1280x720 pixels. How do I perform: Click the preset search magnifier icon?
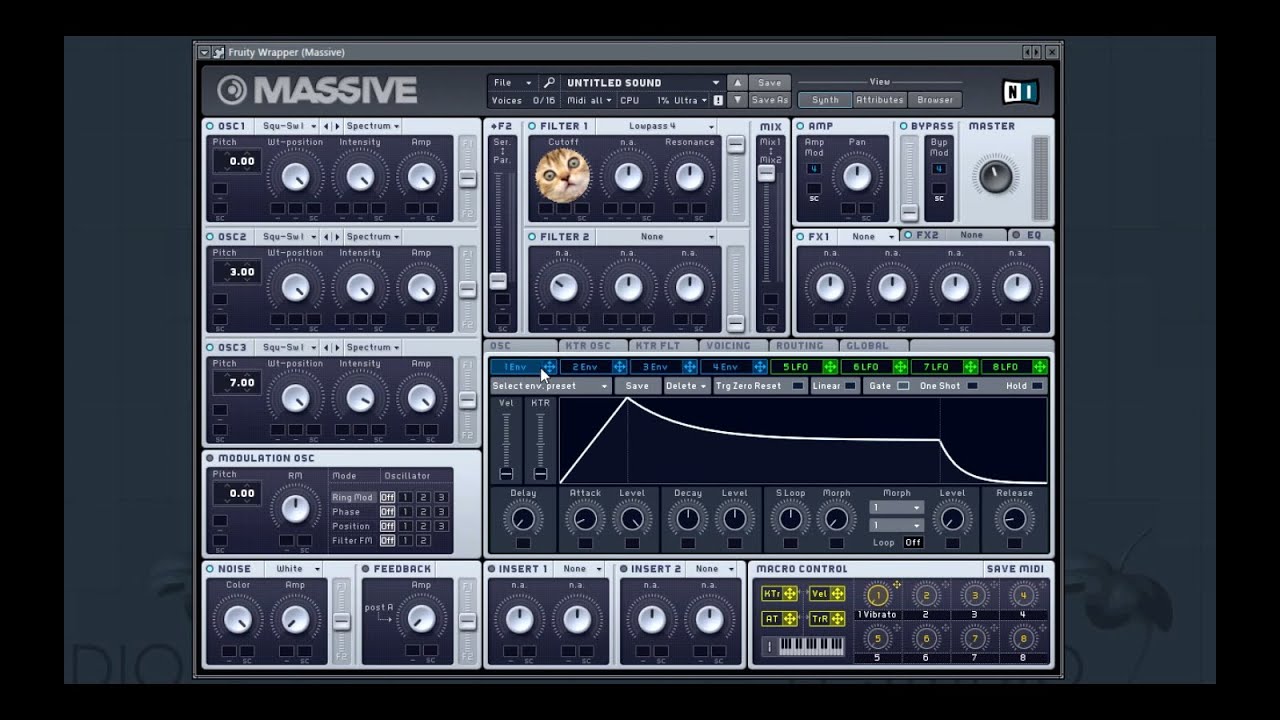tap(550, 83)
